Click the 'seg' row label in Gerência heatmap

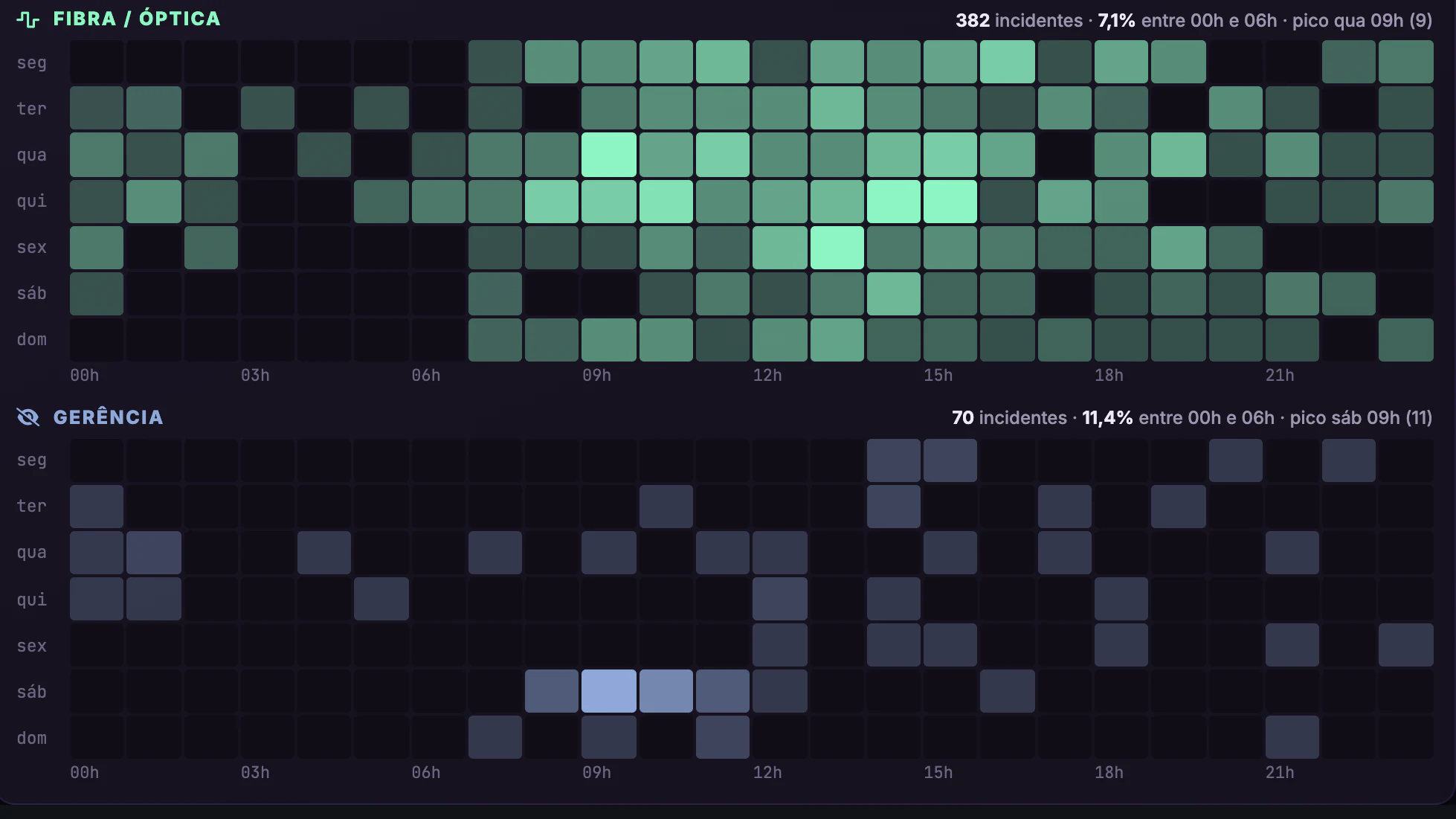click(x=32, y=460)
